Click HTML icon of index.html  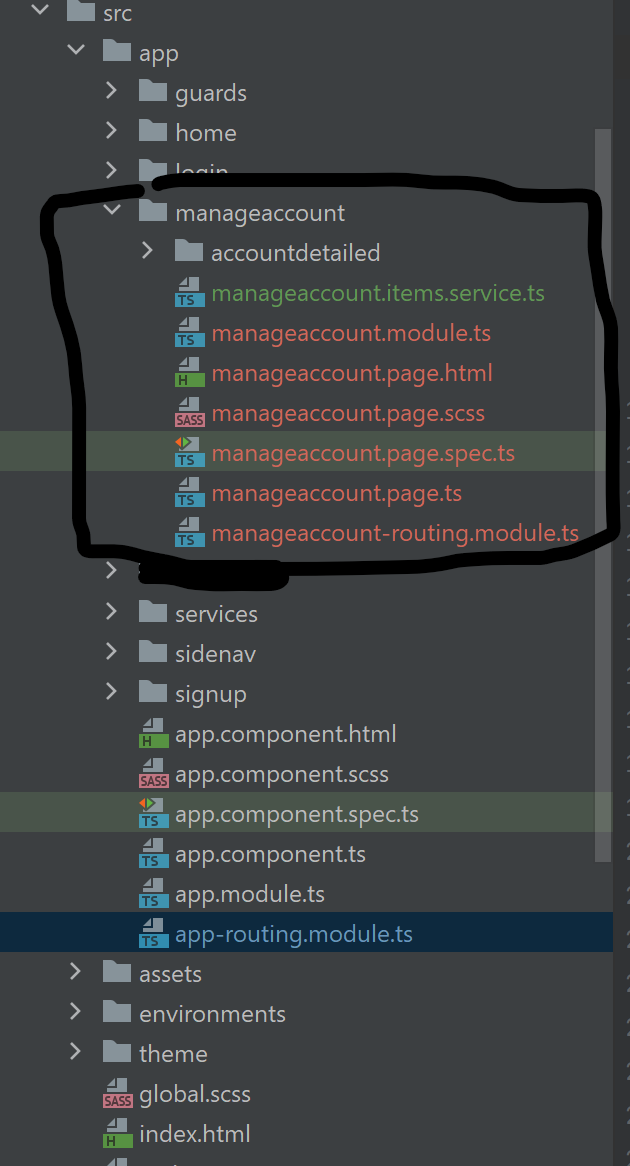(x=118, y=1133)
